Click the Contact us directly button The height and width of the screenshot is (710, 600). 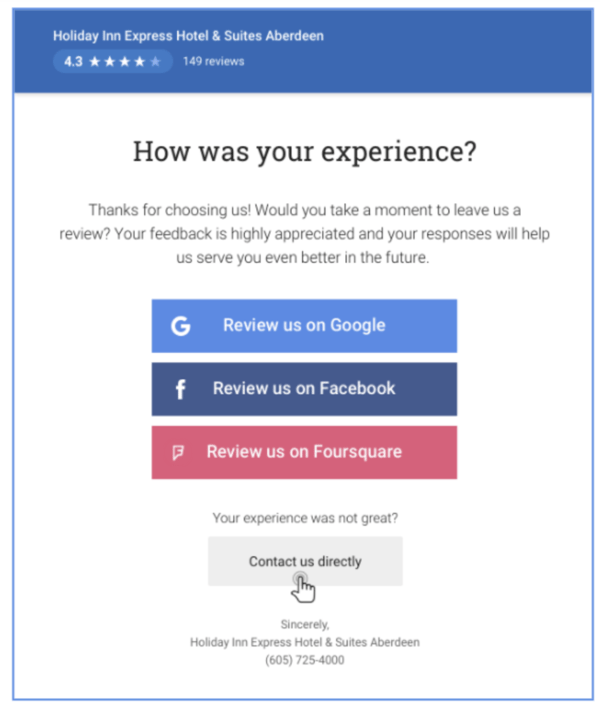(305, 561)
